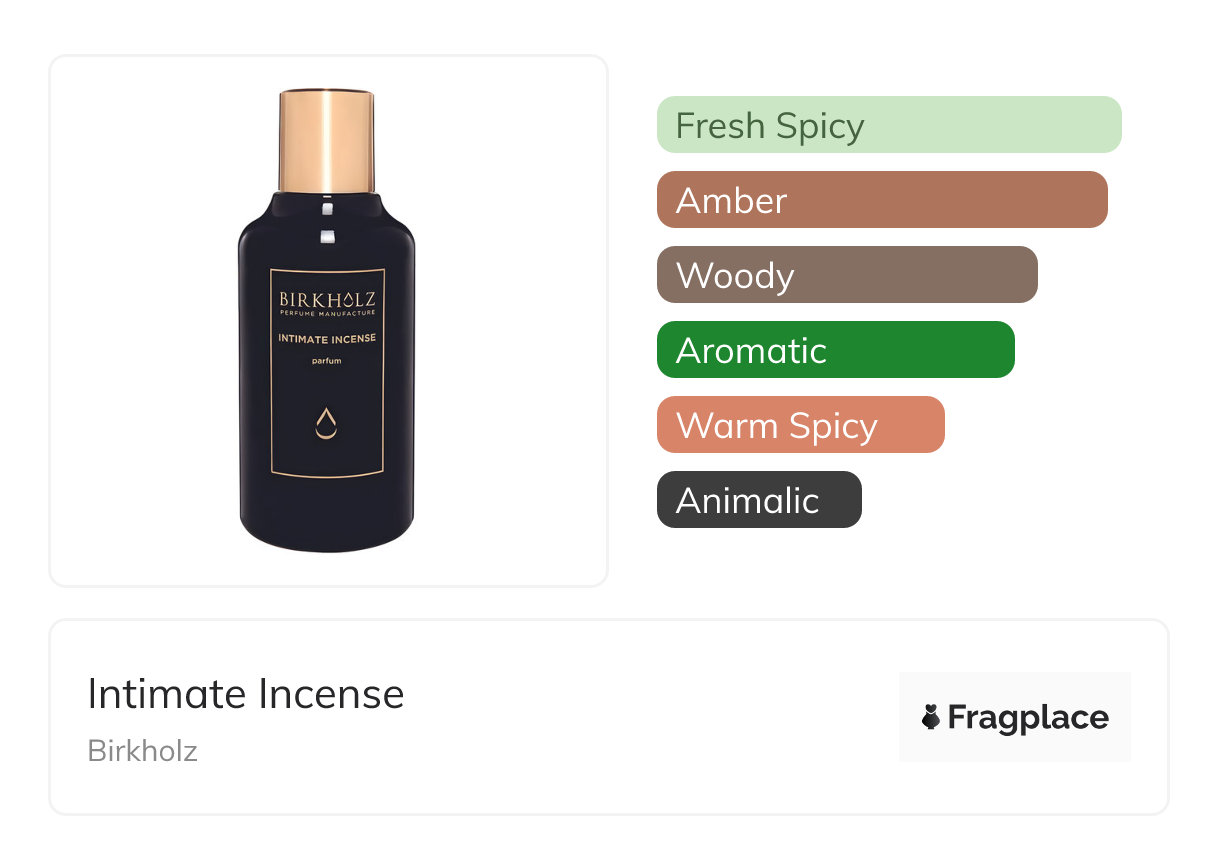Click the Fragplace wordmark text
1218x864 pixels.
pyautogui.click(x=1028, y=717)
